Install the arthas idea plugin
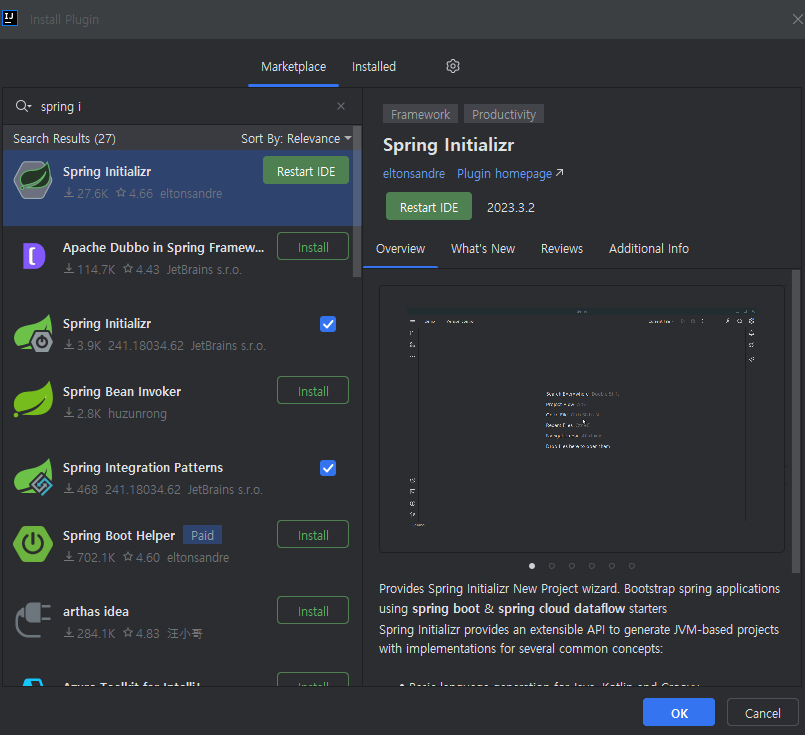Viewport: 805px width, 735px height. pos(313,611)
